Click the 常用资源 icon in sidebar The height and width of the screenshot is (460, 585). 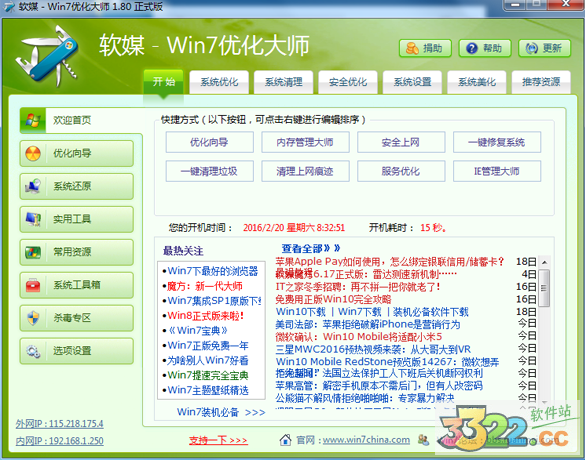point(33,252)
